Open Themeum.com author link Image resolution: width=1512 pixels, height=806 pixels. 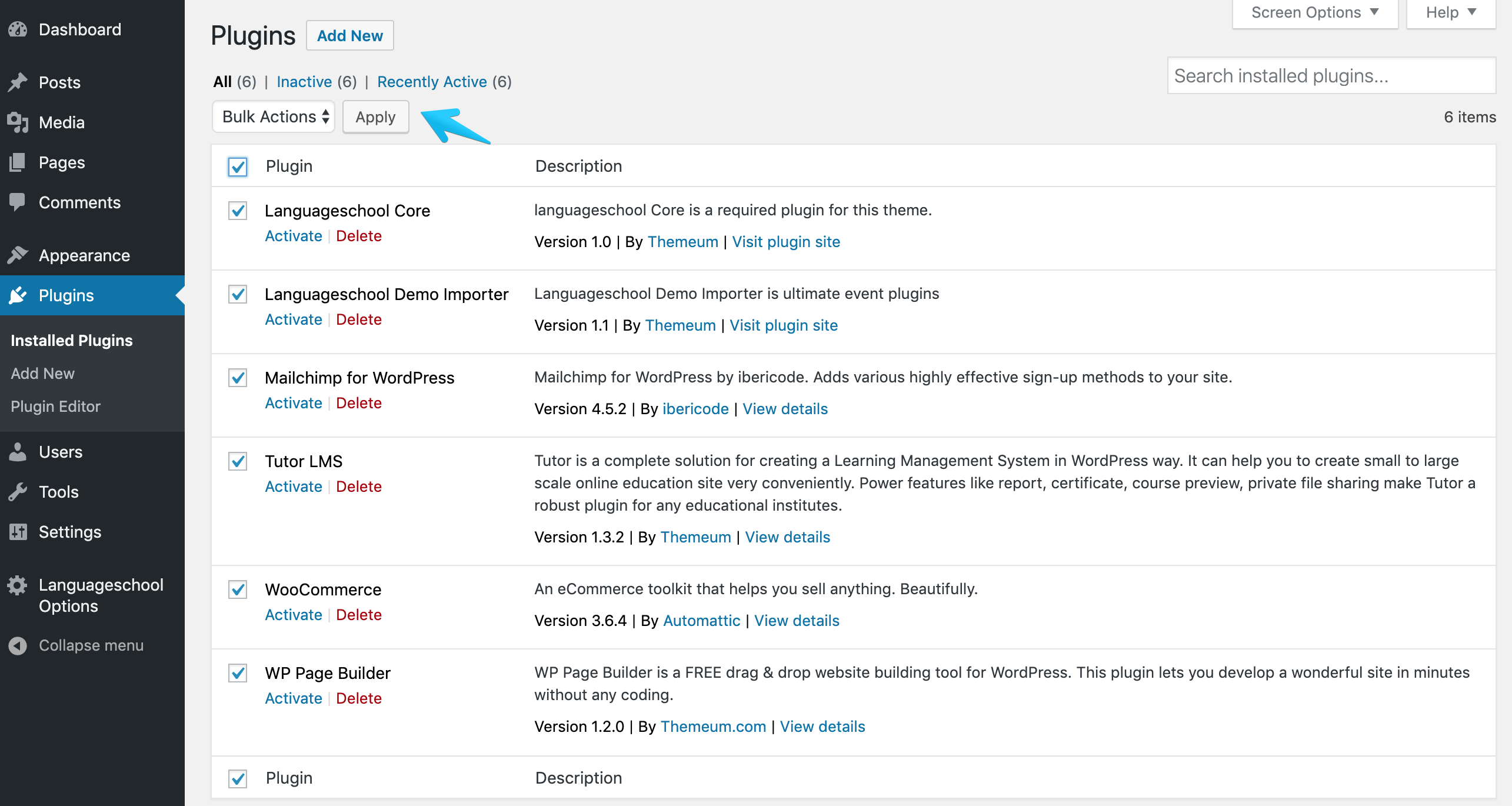coord(713,727)
